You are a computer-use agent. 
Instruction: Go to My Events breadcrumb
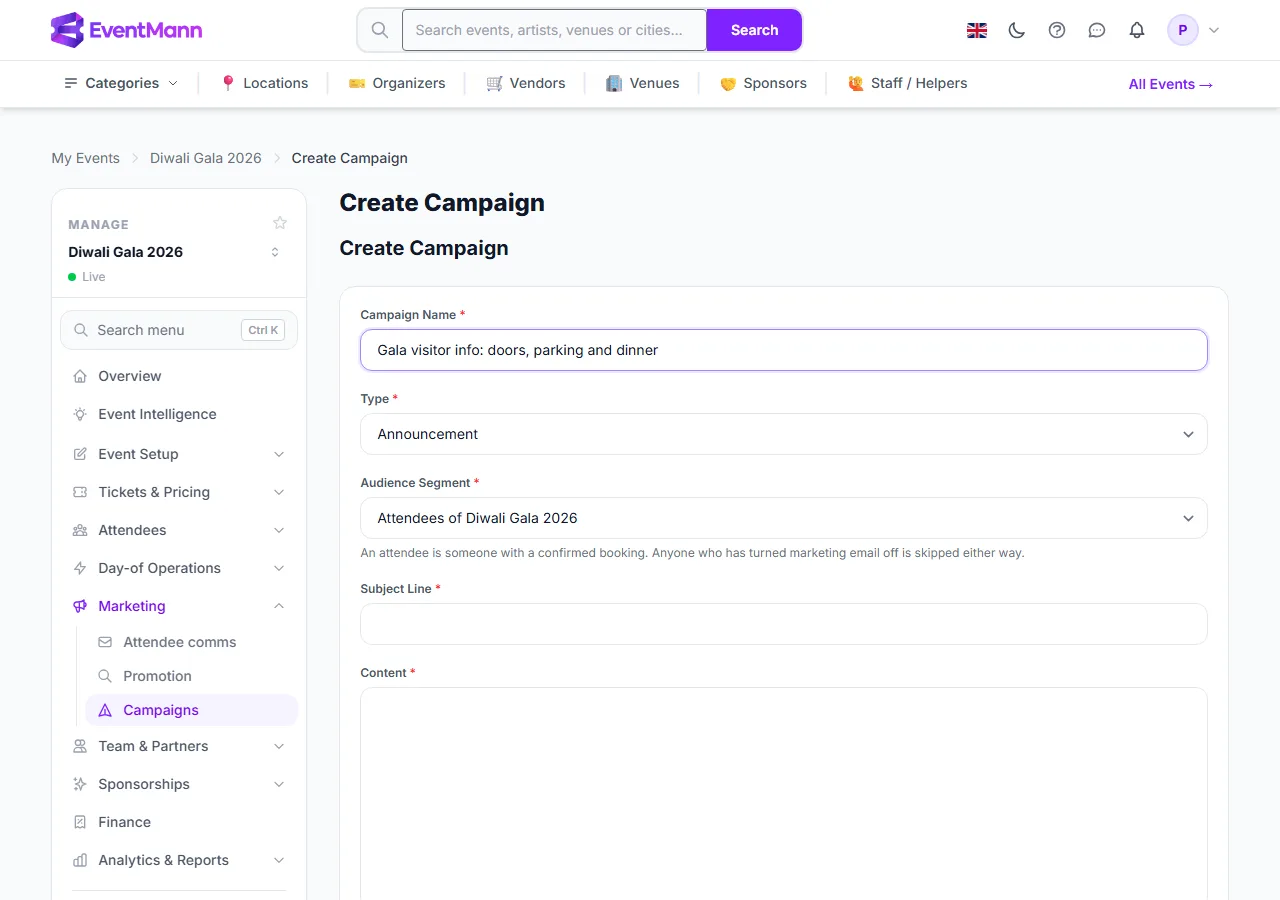86,158
